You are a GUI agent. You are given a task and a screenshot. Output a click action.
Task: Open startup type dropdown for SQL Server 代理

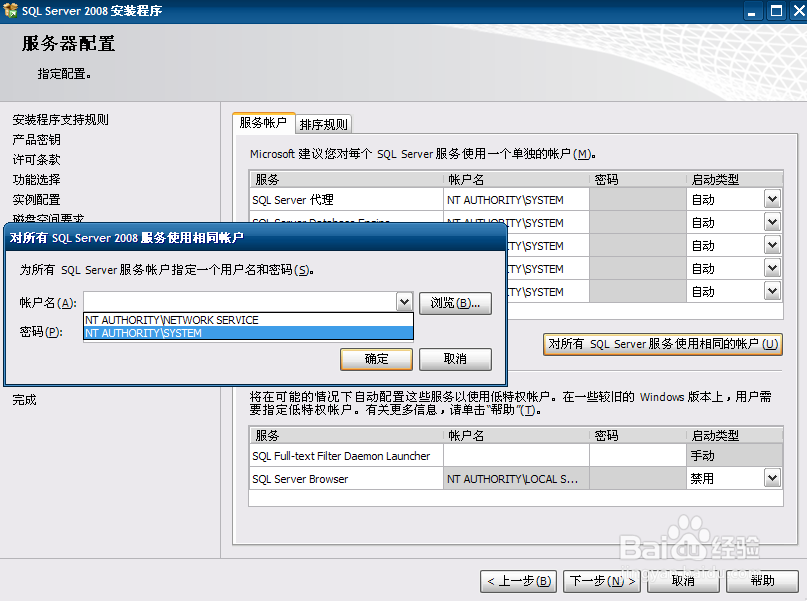772,200
